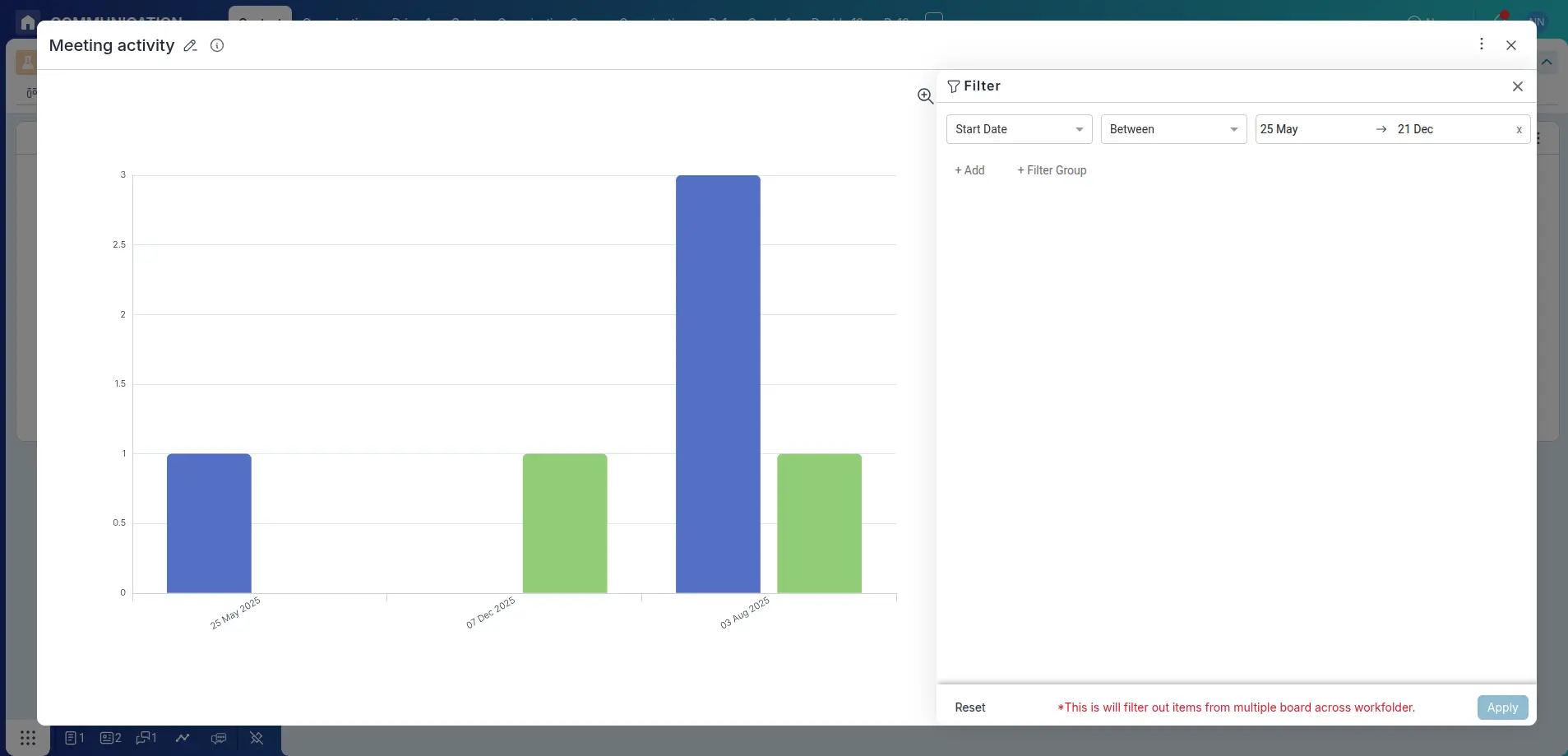Open the card view icon showing 2

[109, 738]
